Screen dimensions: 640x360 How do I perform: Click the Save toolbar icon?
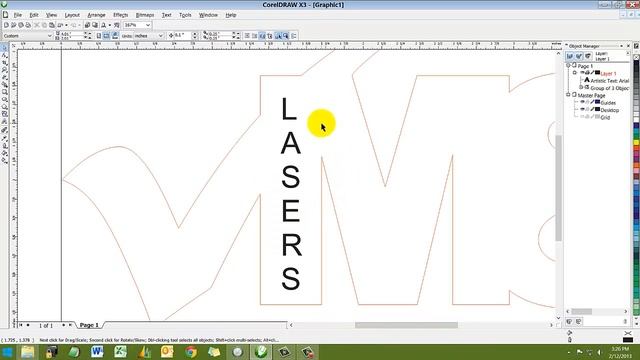pyautogui.click(x=21, y=25)
